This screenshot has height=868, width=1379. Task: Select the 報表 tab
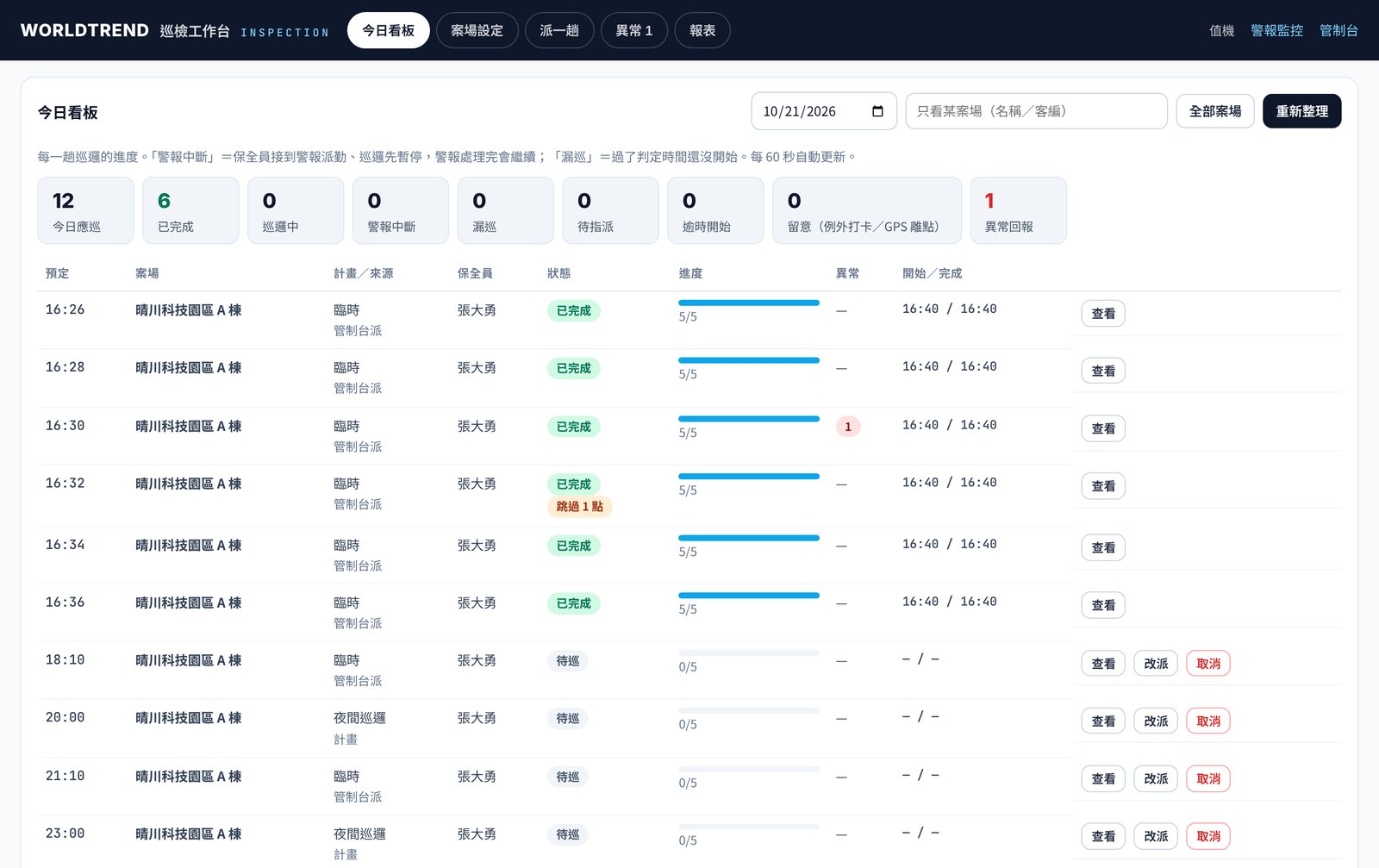pyautogui.click(x=702, y=30)
